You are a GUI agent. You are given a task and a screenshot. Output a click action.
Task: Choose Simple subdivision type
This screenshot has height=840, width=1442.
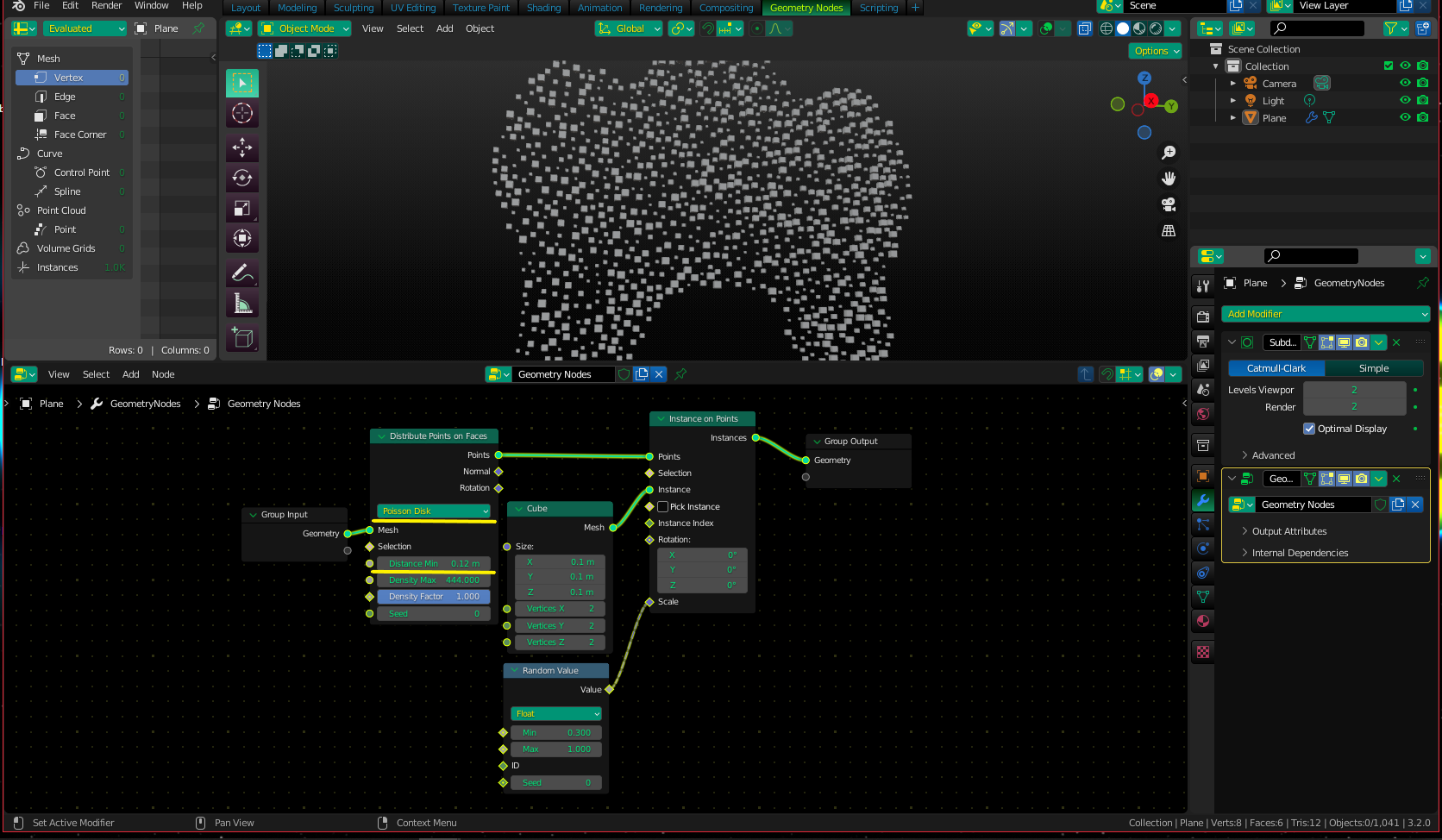(x=1374, y=368)
